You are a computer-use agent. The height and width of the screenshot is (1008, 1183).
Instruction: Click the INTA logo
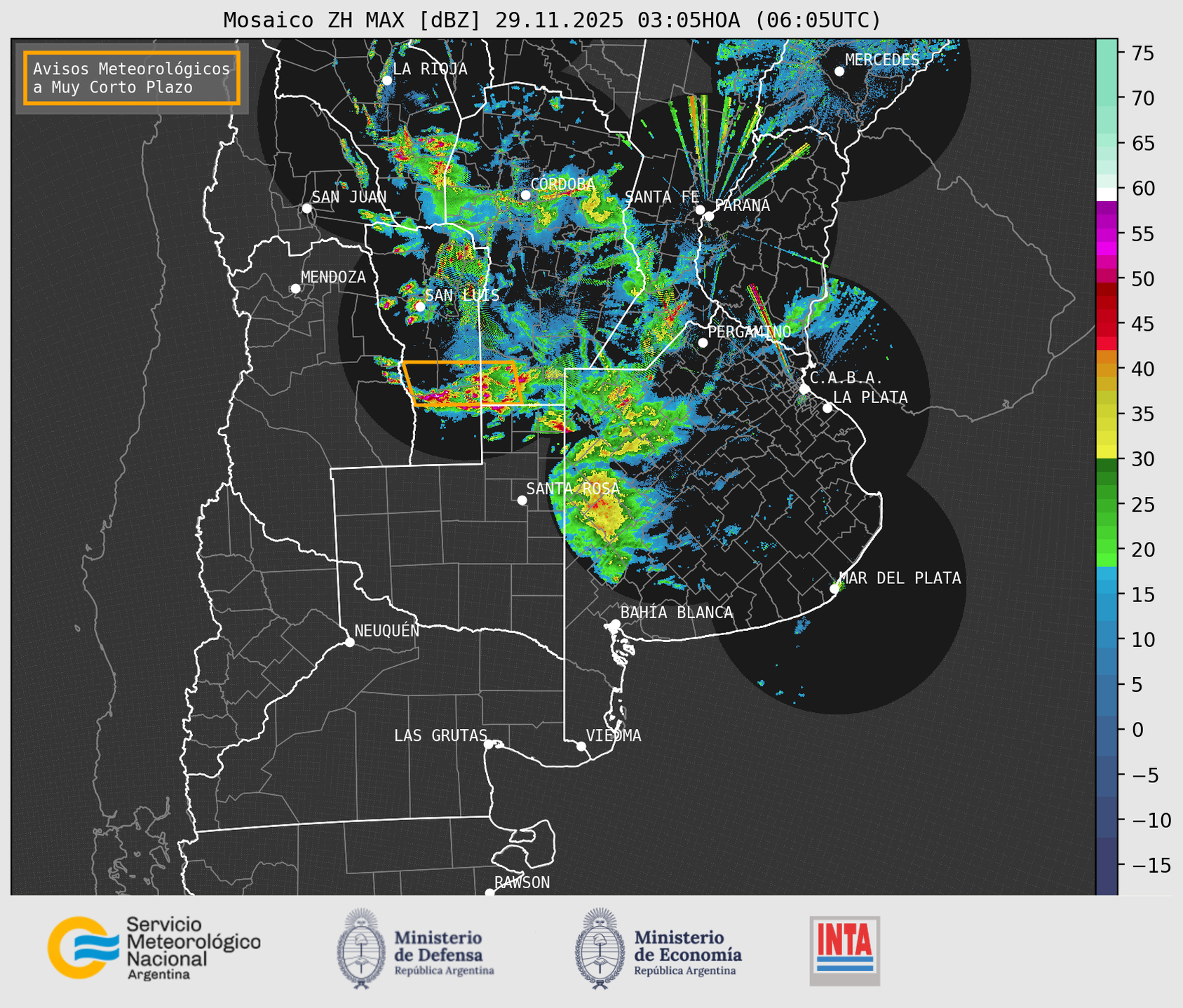pos(844,951)
